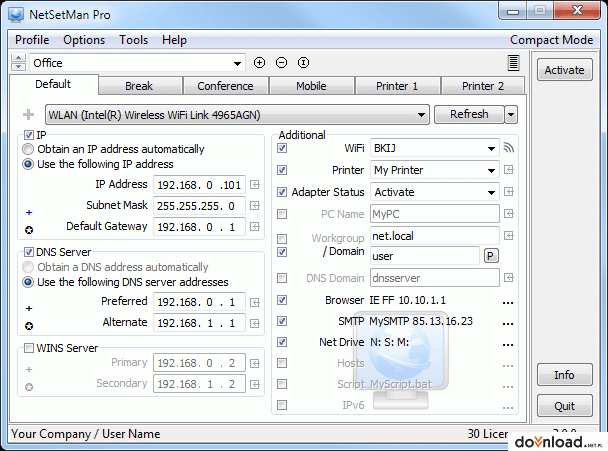This screenshot has width=608, height=451.
Task: Switch profile set with up-down stepper
Action: coord(18,62)
